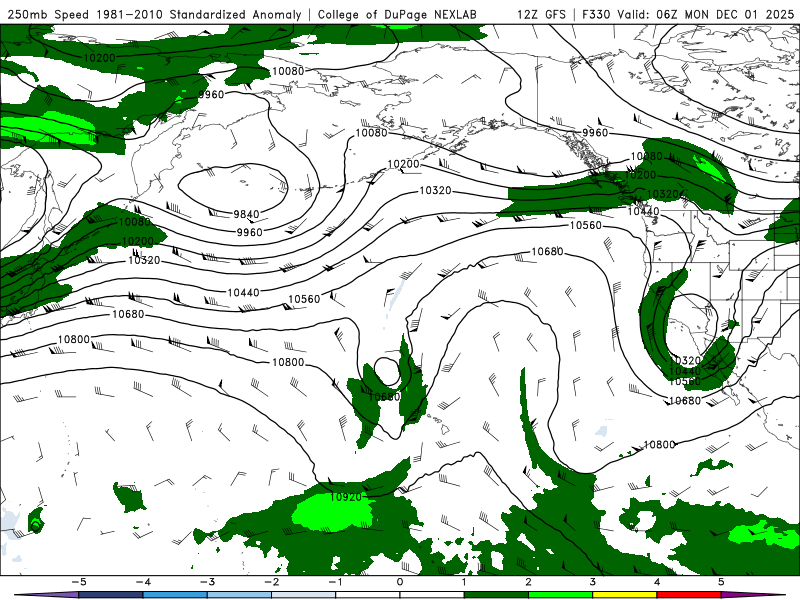Click the -5 tick label on the color bar
This screenshot has height=600, width=800.
(x=78, y=582)
